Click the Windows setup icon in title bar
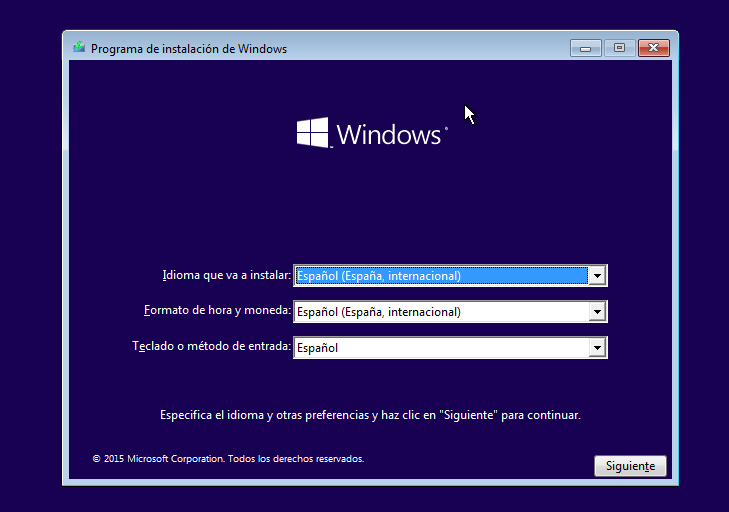729x512 pixels. (x=79, y=47)
